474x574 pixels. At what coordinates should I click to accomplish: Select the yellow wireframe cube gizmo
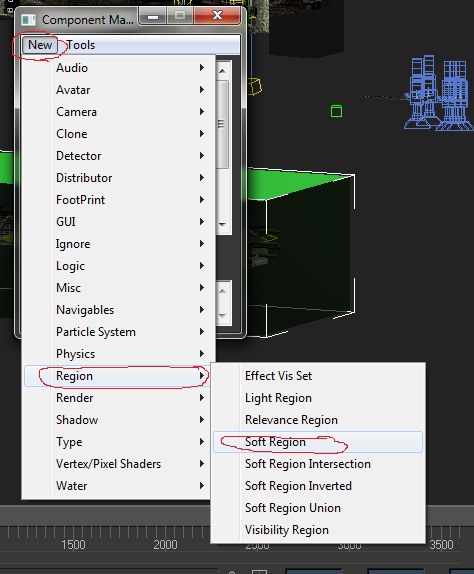click(255, 86)
